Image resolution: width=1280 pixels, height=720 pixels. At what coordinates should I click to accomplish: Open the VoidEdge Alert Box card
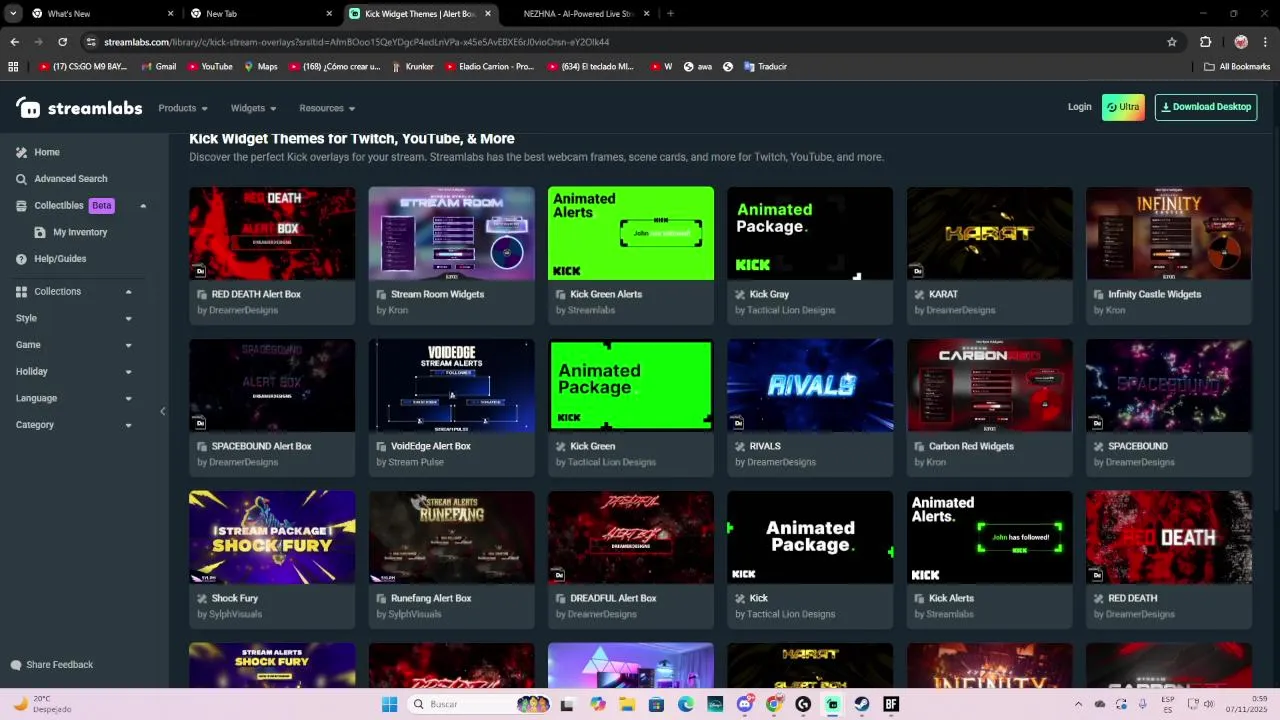click(451, 407)
